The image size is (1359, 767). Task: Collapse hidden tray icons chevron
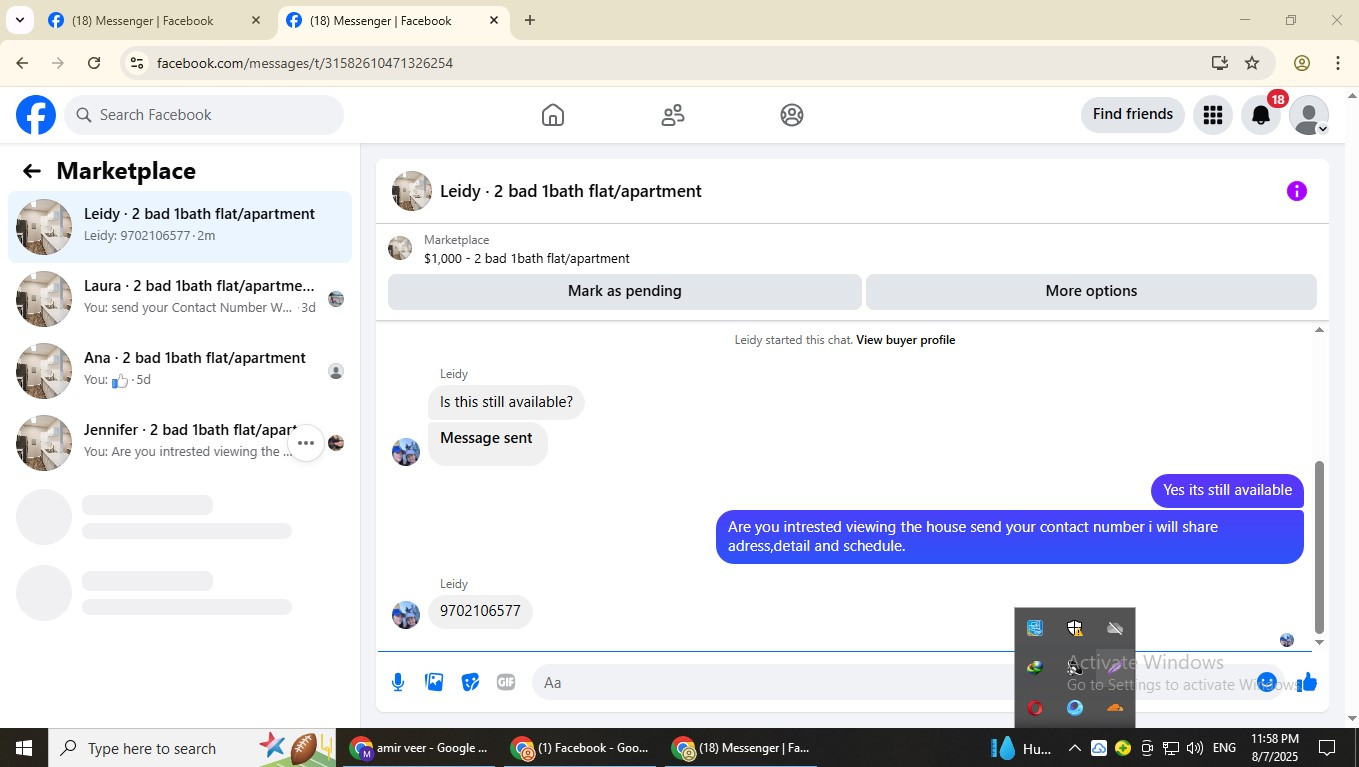click(x=1074, y=748)
